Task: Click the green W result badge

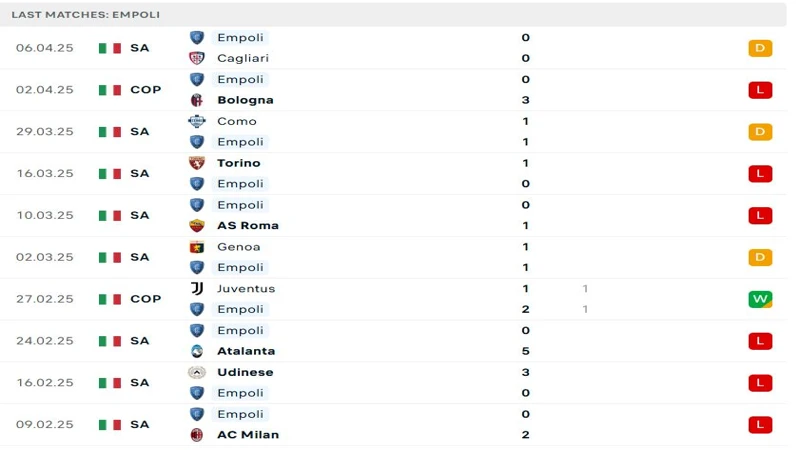Action: tap(760, 299)
